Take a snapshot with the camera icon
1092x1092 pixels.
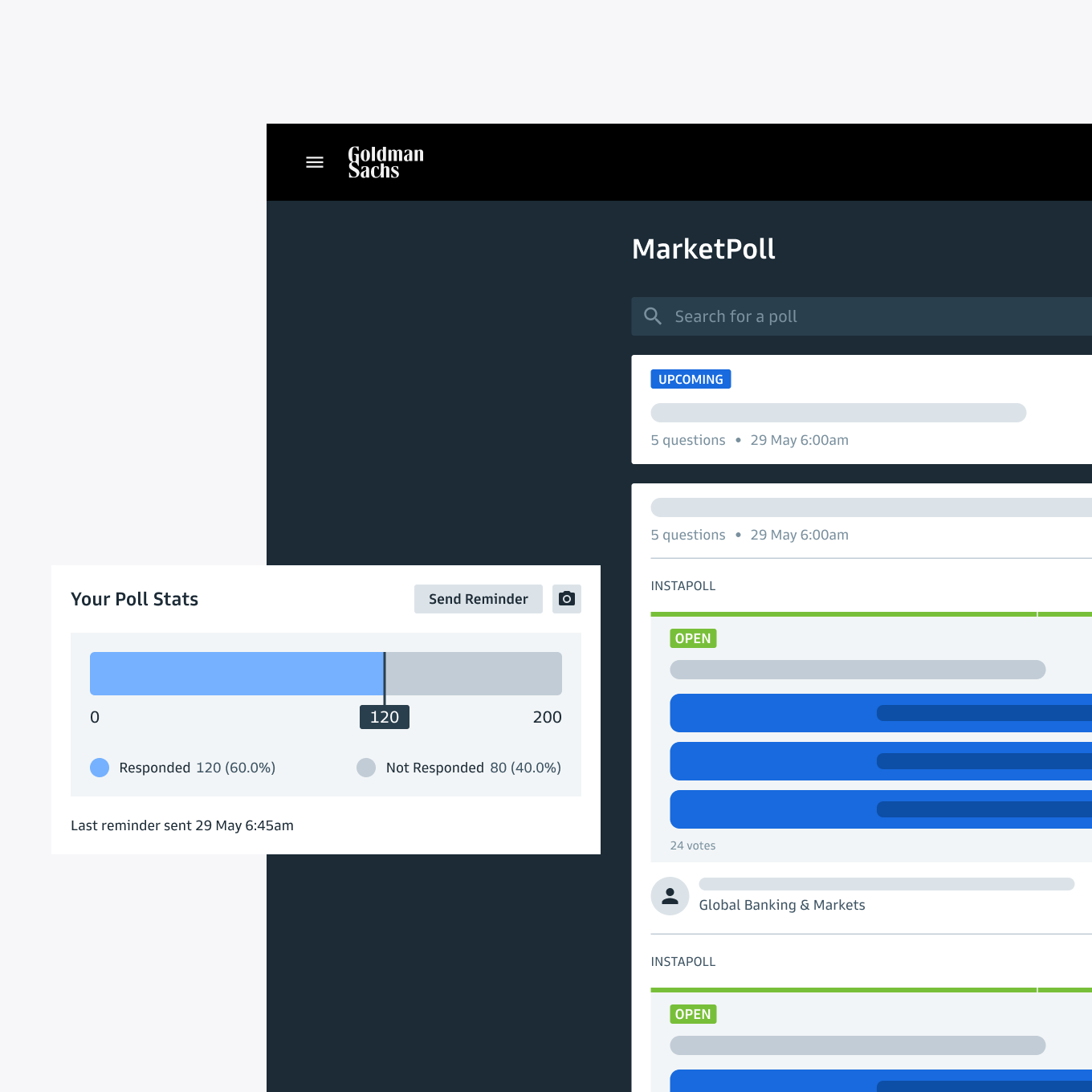[x=567, y=599]
